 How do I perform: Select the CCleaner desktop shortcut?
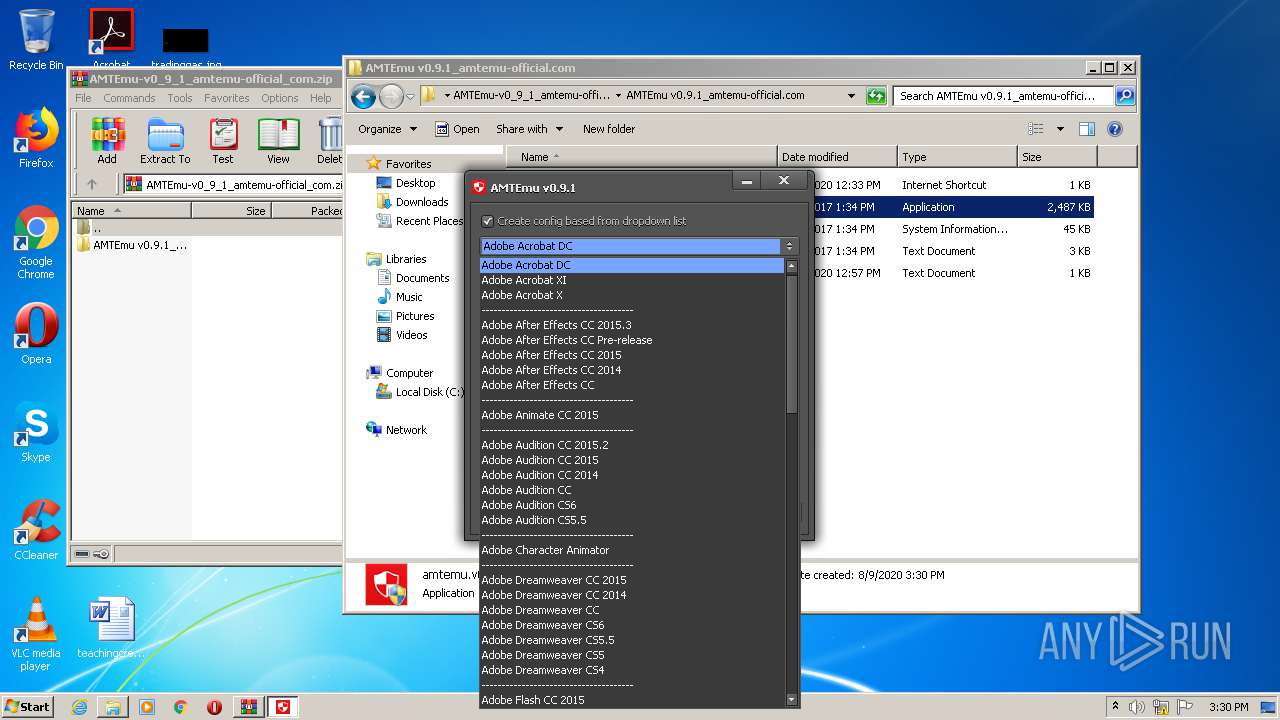pos(36,530)
